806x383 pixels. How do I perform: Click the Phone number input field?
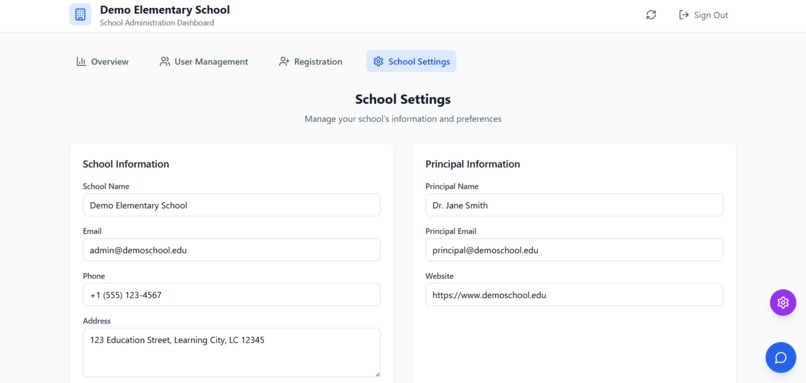click(231, 295)
